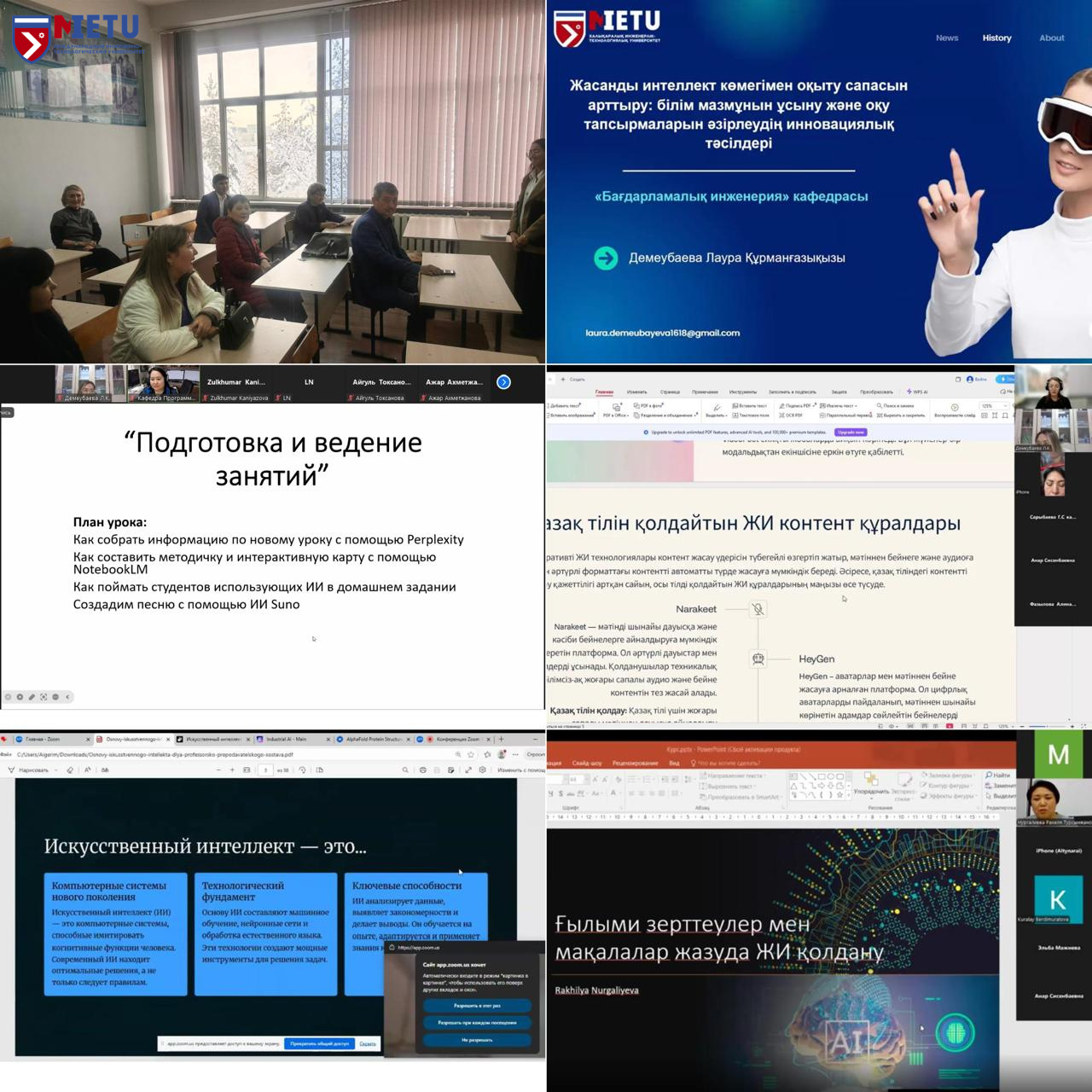Open the Слайд-шоу tab in PowerPoint
This screenshot has width=1092, height=1092.
587,763
